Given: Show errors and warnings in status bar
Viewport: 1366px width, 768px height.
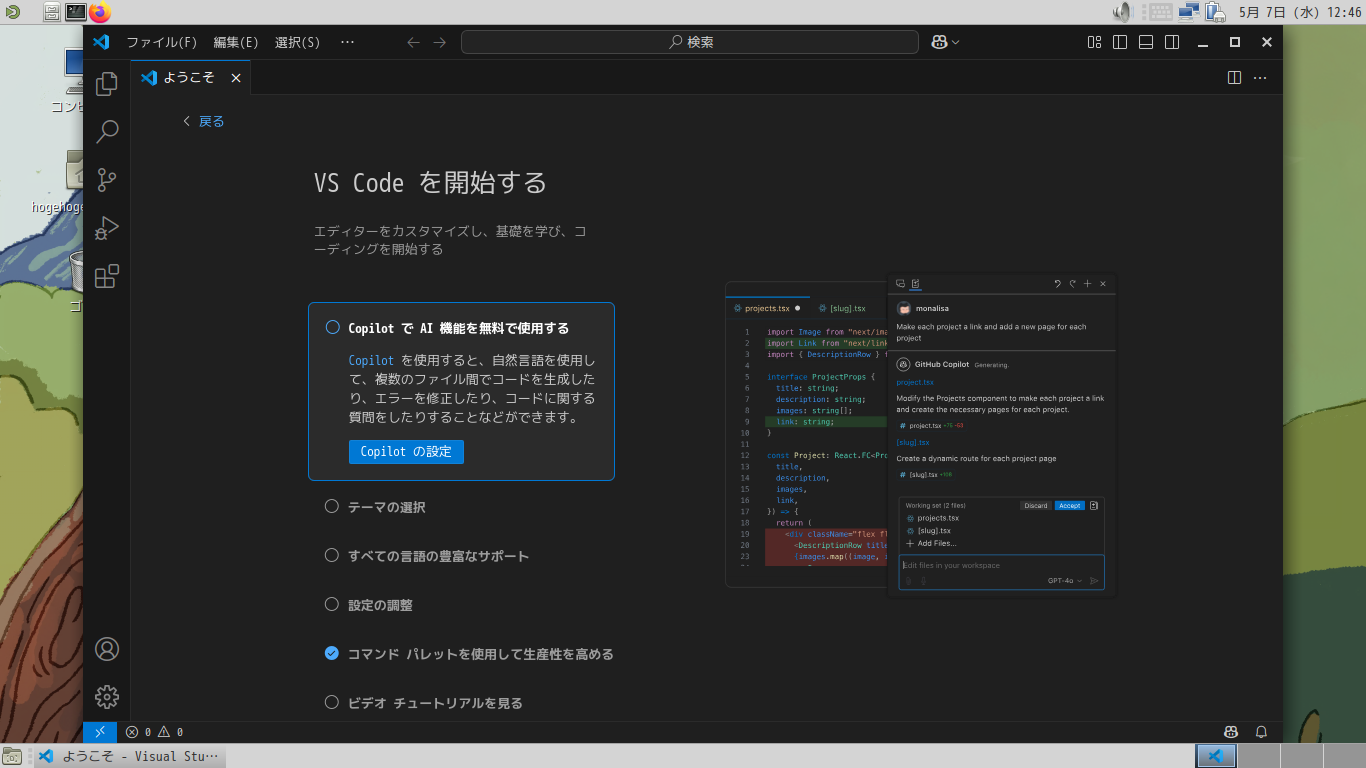Looking at the screenshot, I should tap(154, 732).
